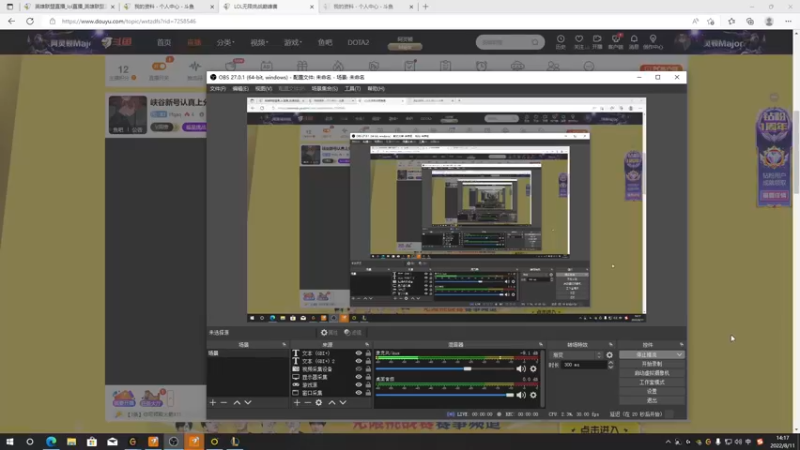Go to Douyu 首页 link
The width and height of the screenshot is (800, 450).
tap(164, 42)
